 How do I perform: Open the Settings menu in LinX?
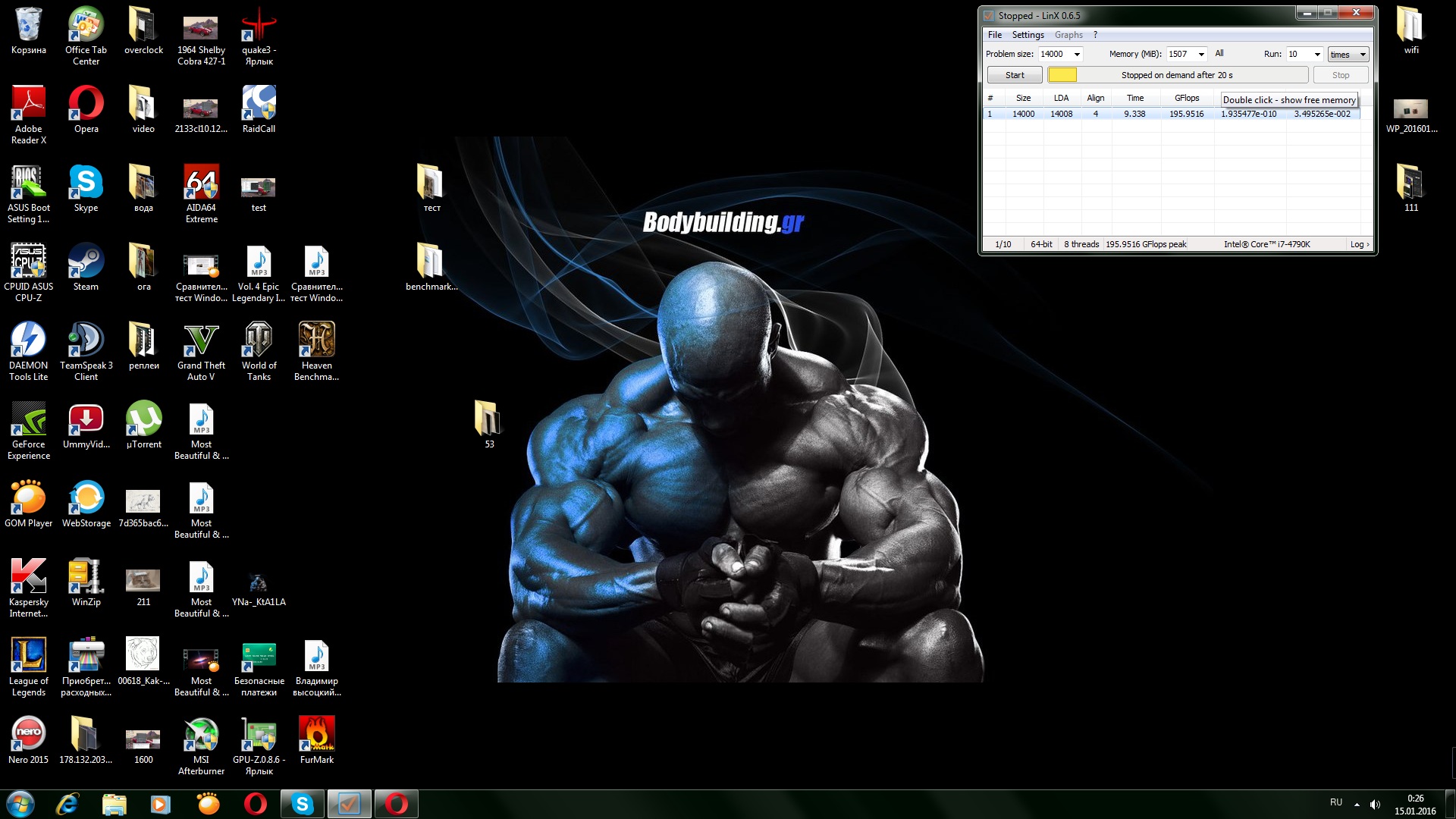tap(1028, 35)
